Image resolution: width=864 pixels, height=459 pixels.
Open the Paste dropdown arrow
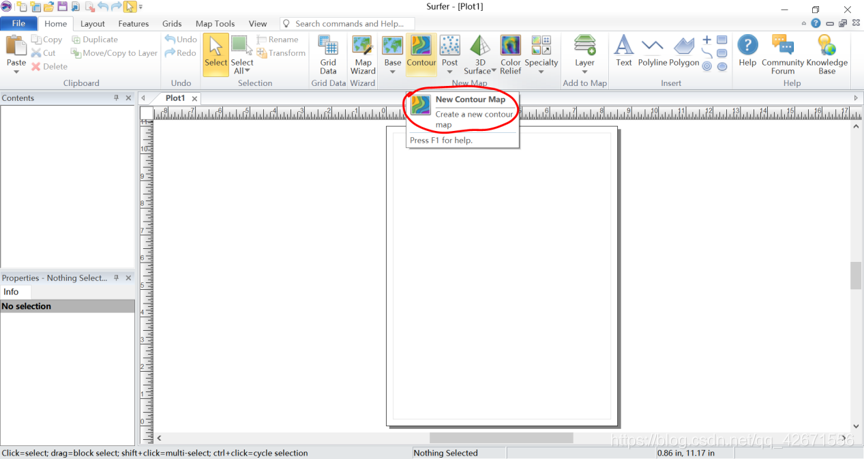(16, 72)
